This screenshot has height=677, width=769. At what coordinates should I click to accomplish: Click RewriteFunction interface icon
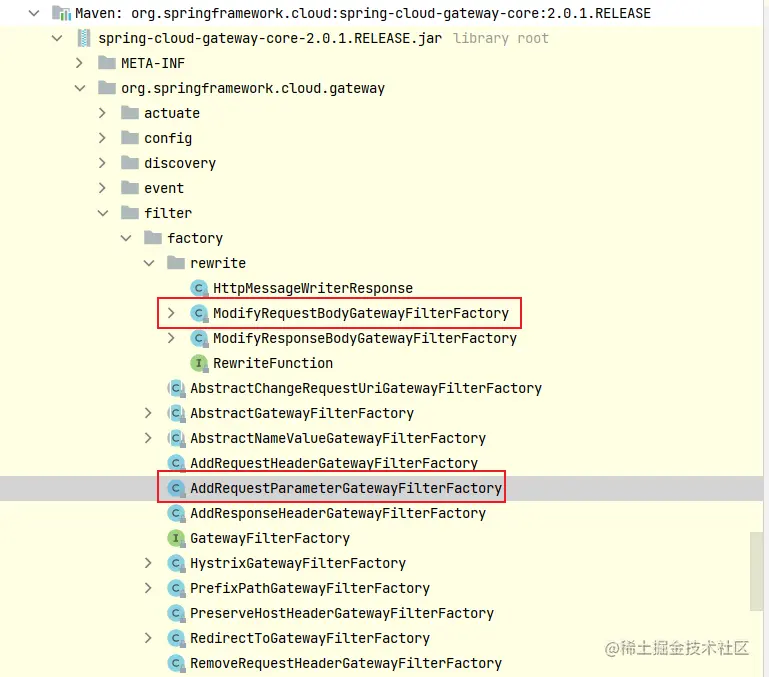tap(199, 364)
